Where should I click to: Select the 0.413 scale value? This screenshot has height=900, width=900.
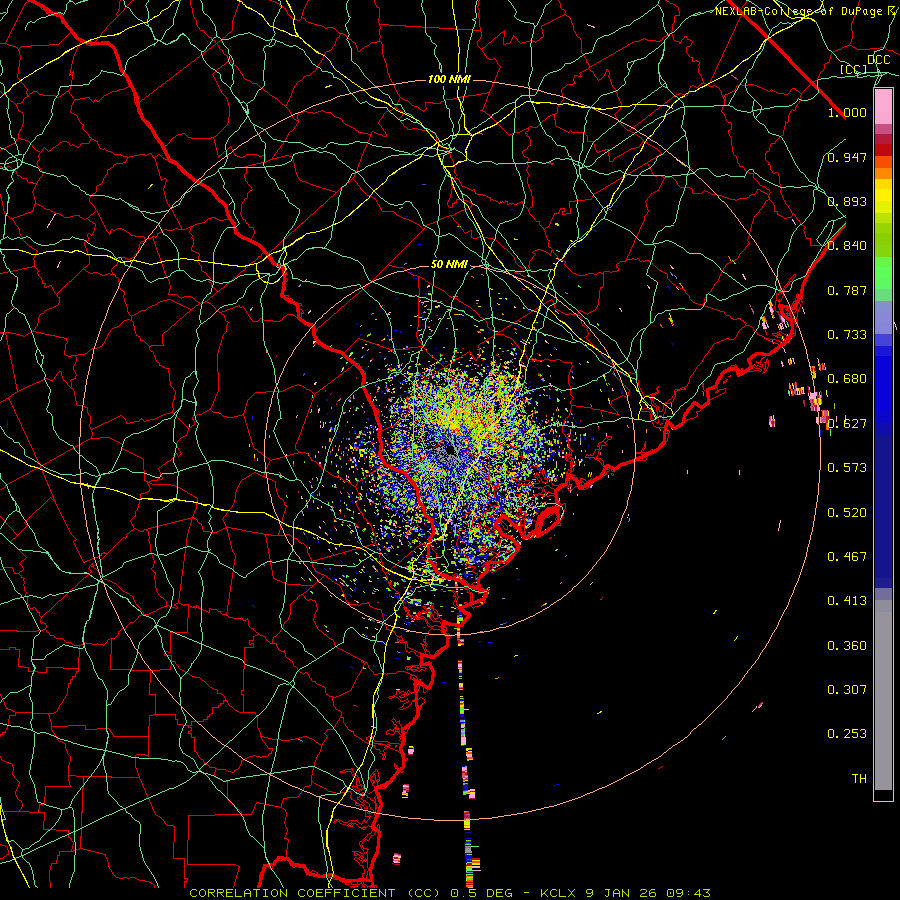coord(847,601)
